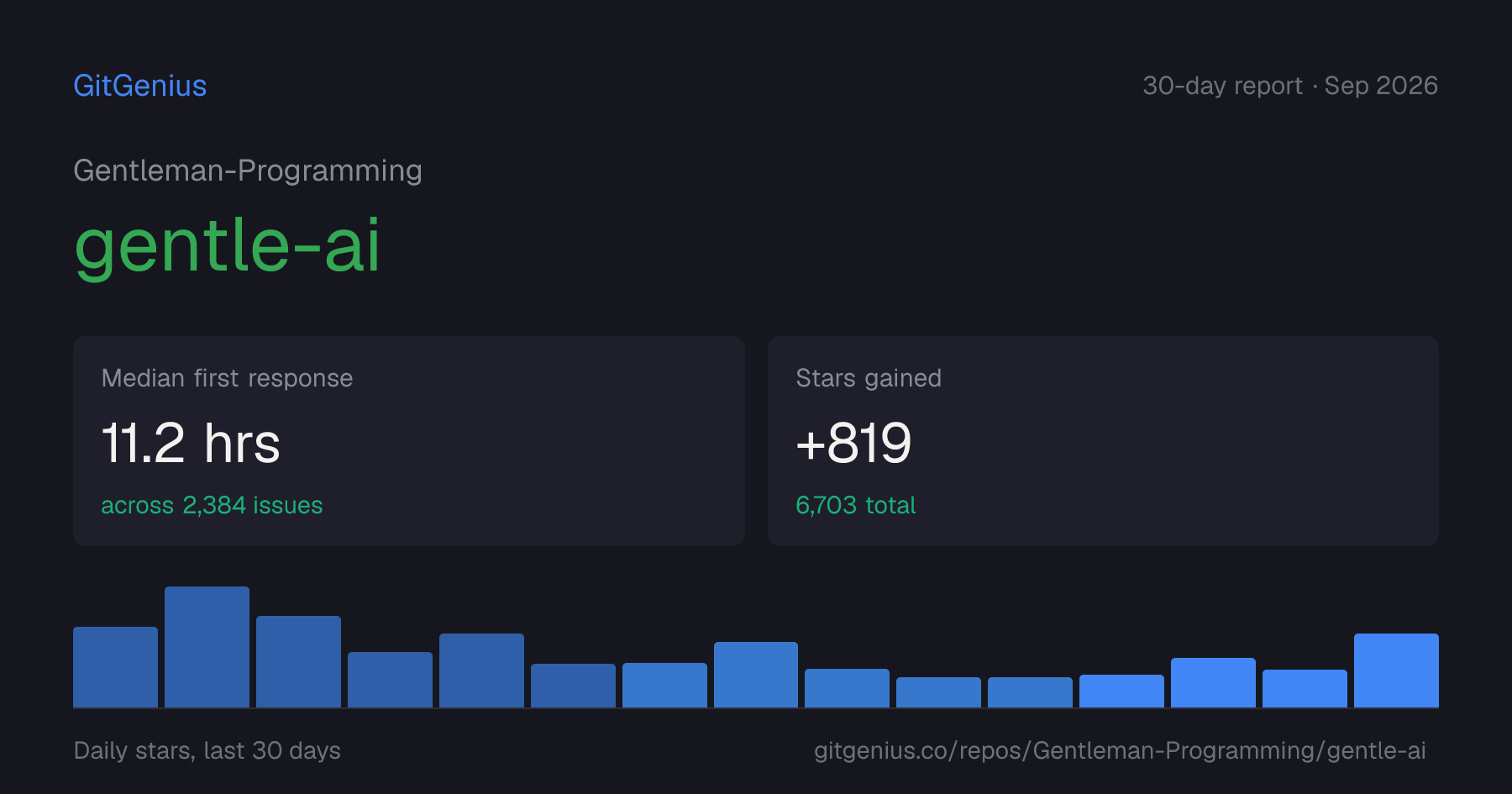Select the second-to-last chart bar
This screenshot has height=794, width=1512.
1305,688
